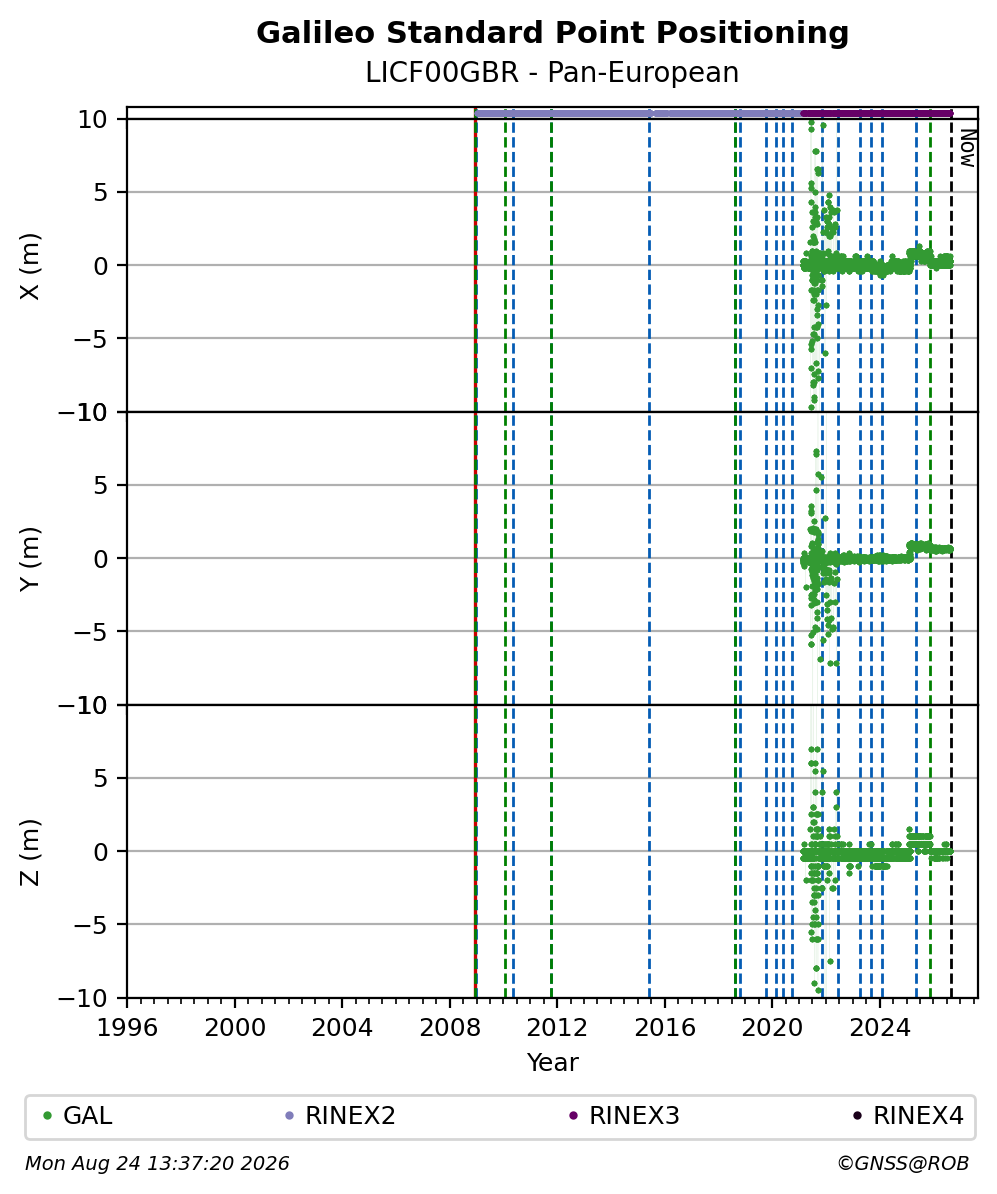The height and width of the screenshot is (1194, 997).
Task: Click the 'Now' marker label
Action: click(967, 148)
